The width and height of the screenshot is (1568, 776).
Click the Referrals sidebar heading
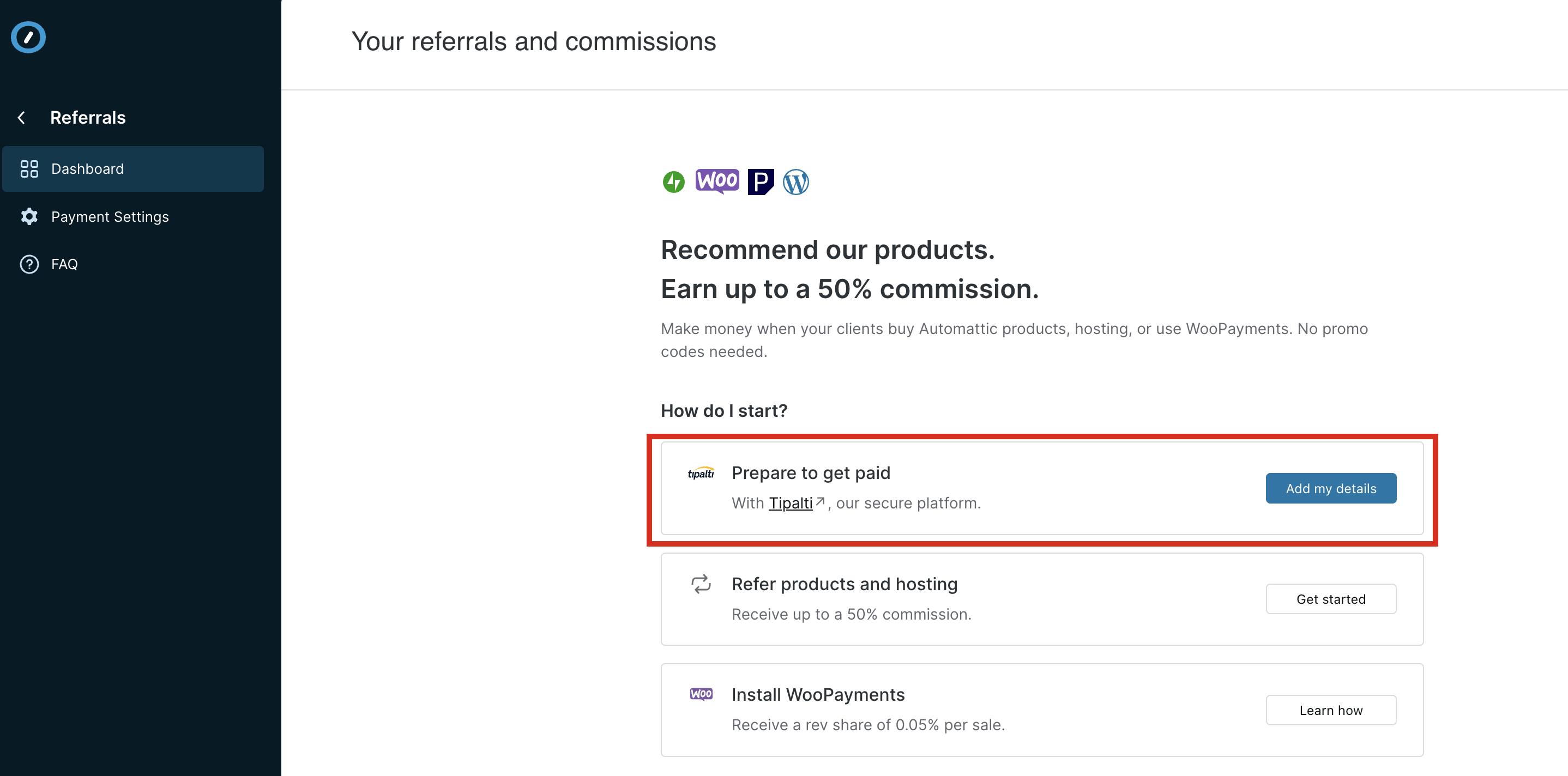(88, 118)
